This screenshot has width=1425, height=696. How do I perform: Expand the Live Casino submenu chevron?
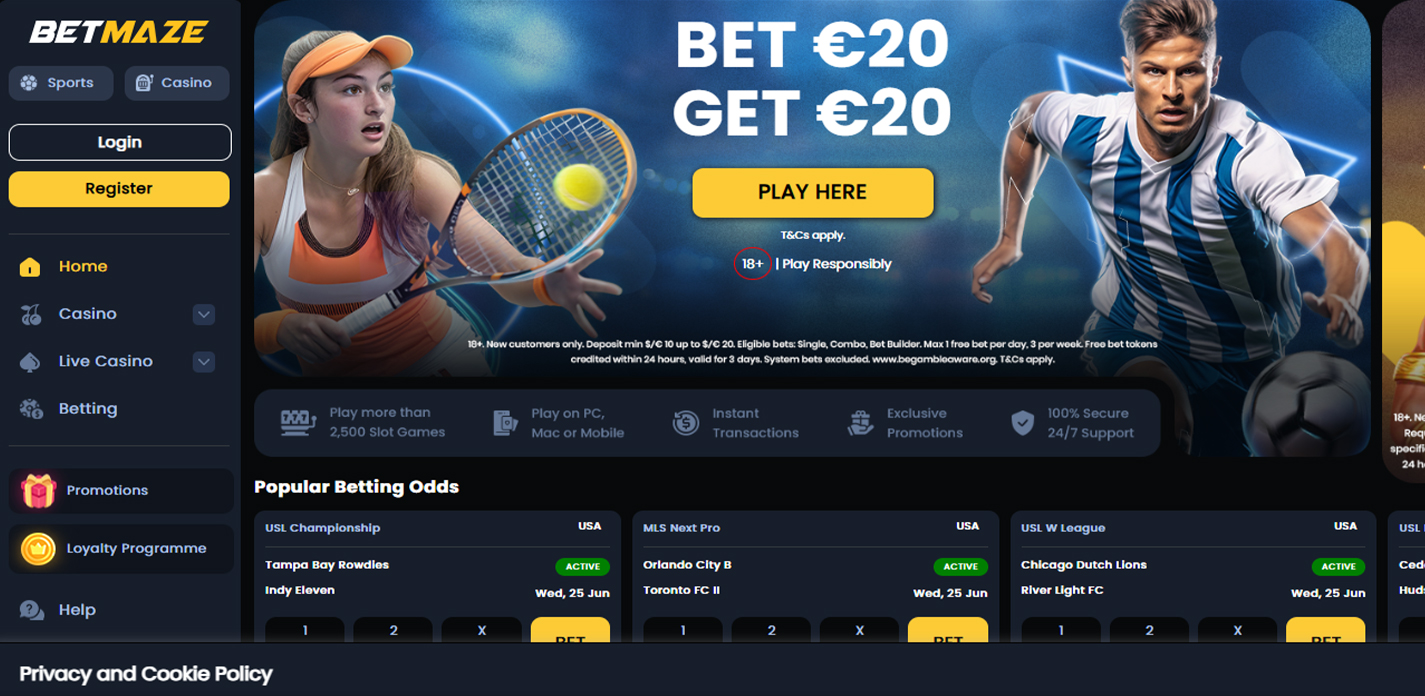204,362
